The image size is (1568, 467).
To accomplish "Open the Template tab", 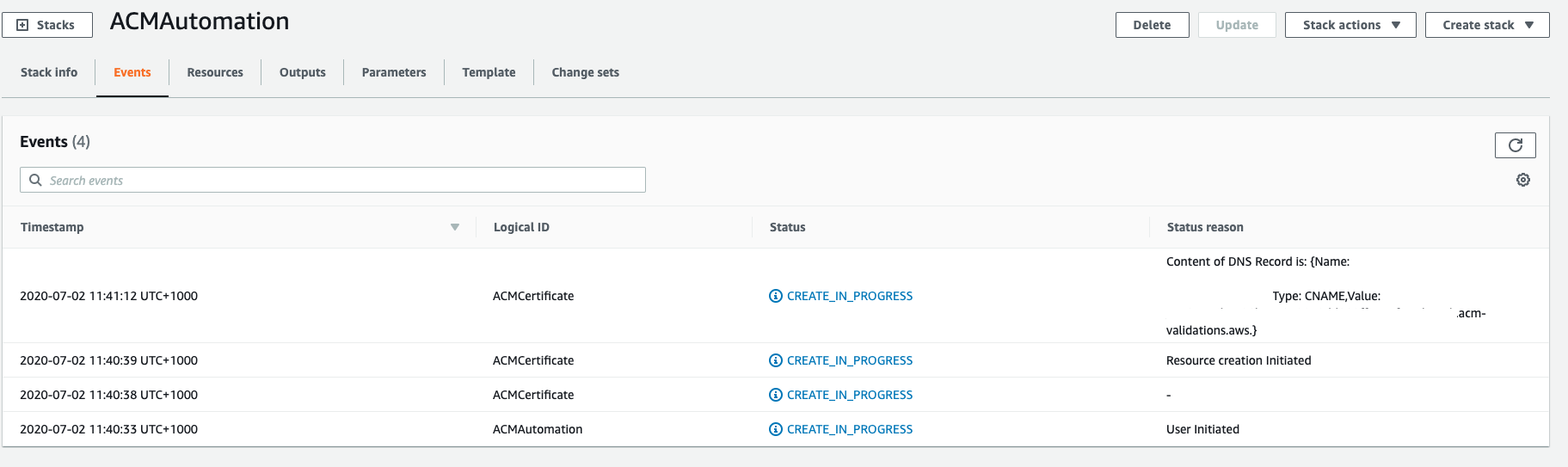I will 489,72.
